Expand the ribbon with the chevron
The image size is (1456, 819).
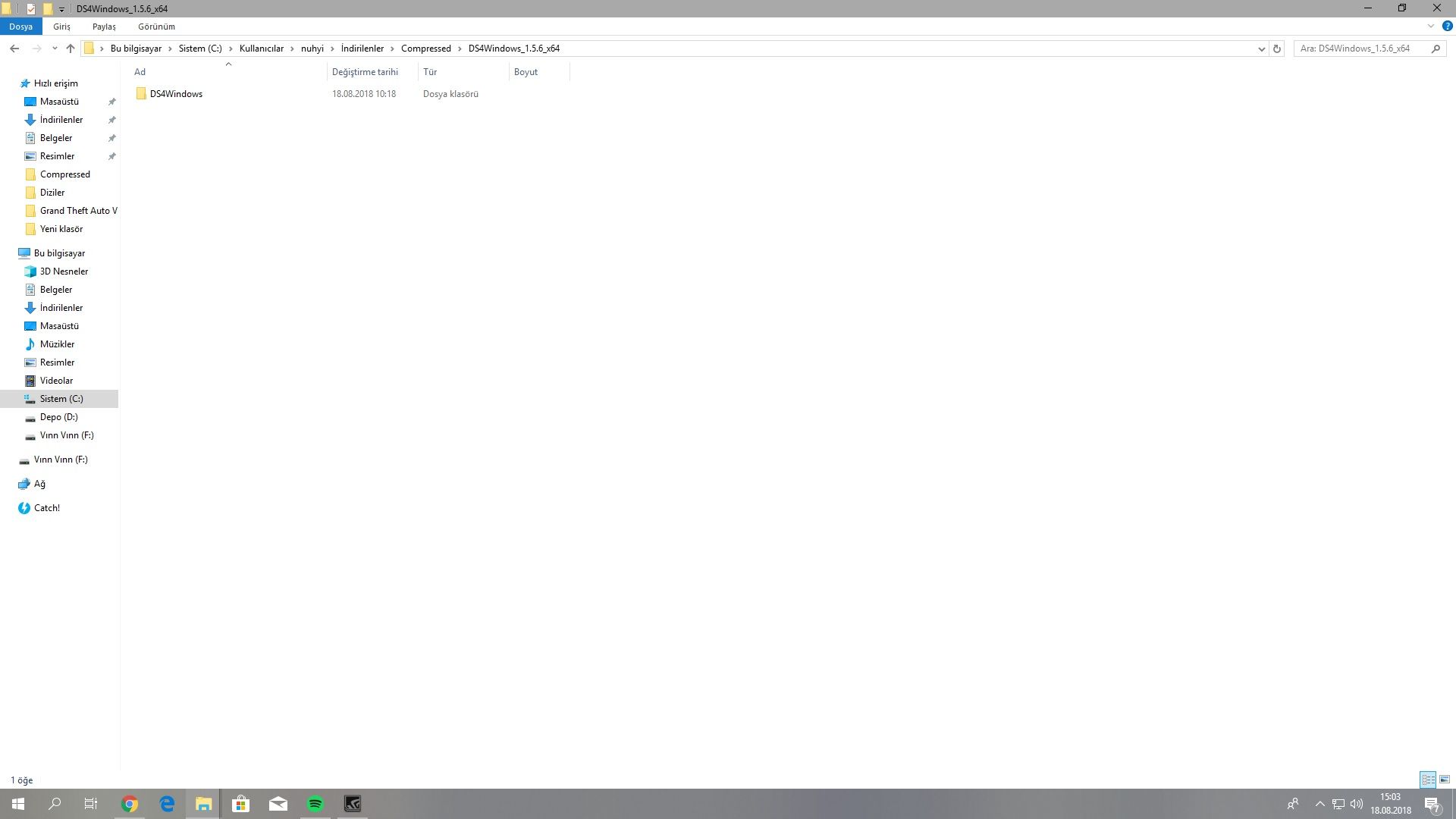tap(1431, 26)
